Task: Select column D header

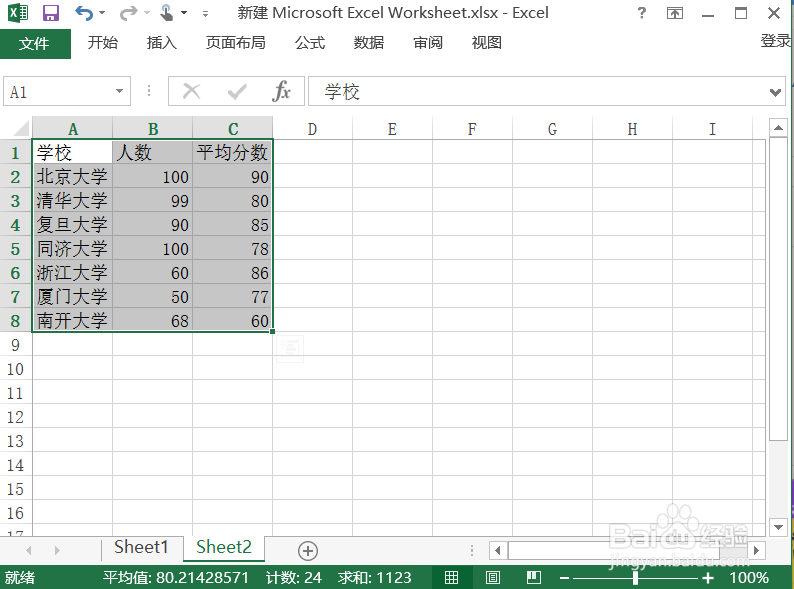Action: [312, 129]
